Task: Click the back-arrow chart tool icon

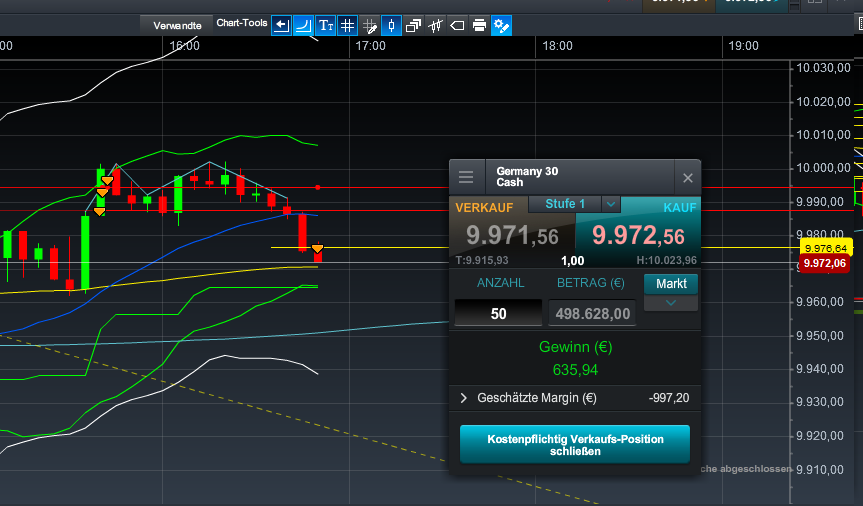Action: pyautogui.click(x=281, y=25)
